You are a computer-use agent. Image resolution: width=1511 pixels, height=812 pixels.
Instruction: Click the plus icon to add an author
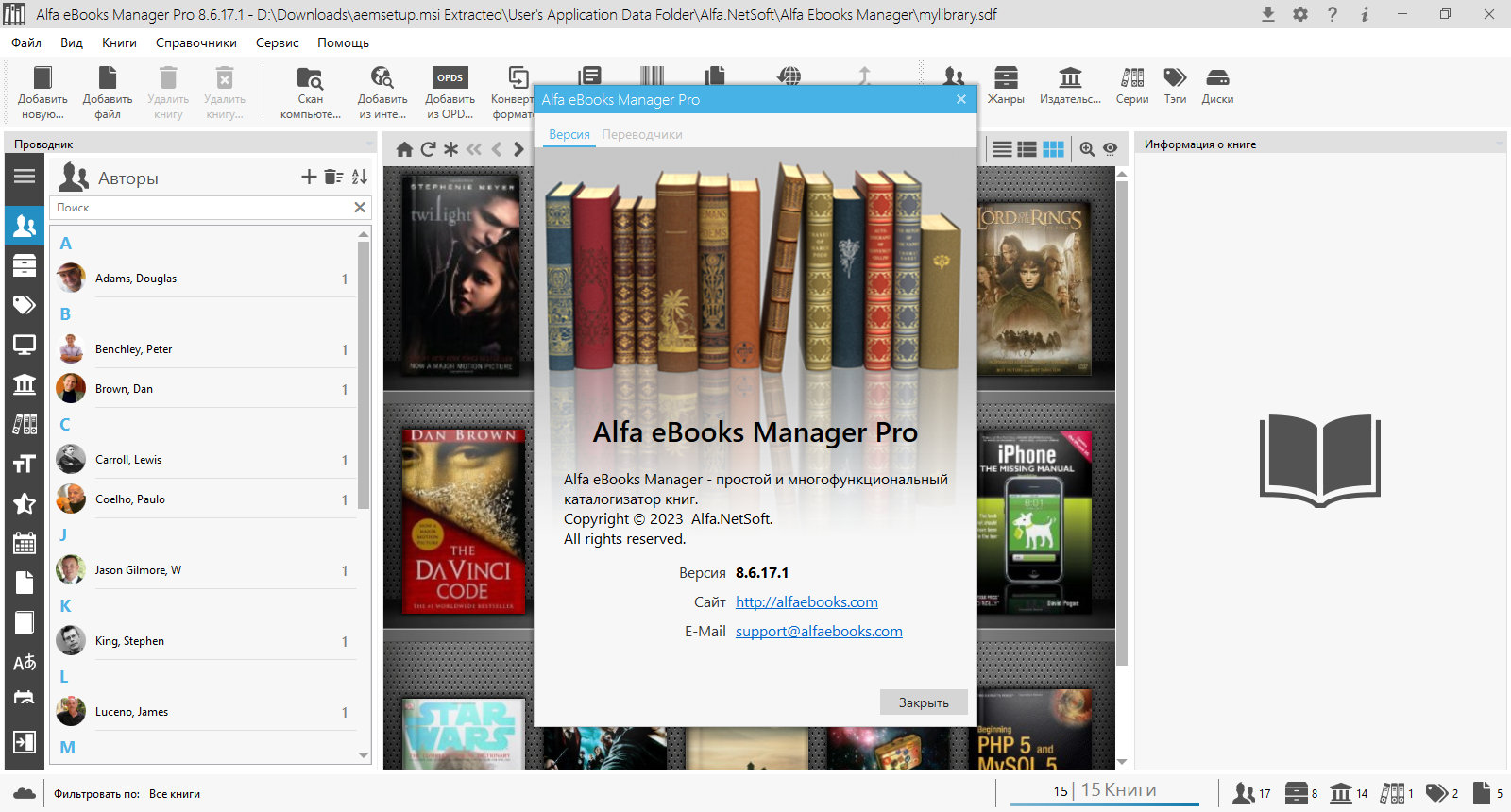click(x=309, y=177)
